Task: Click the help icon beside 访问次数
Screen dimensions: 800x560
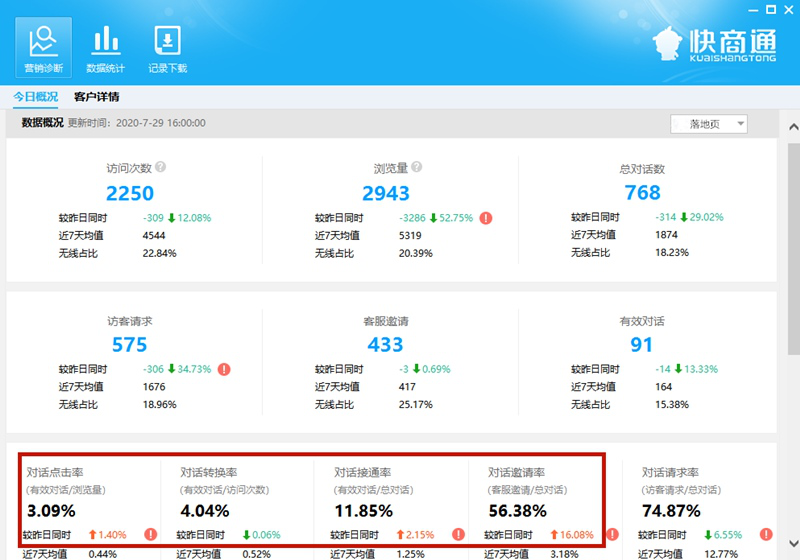Action: (x=160, y=168)
